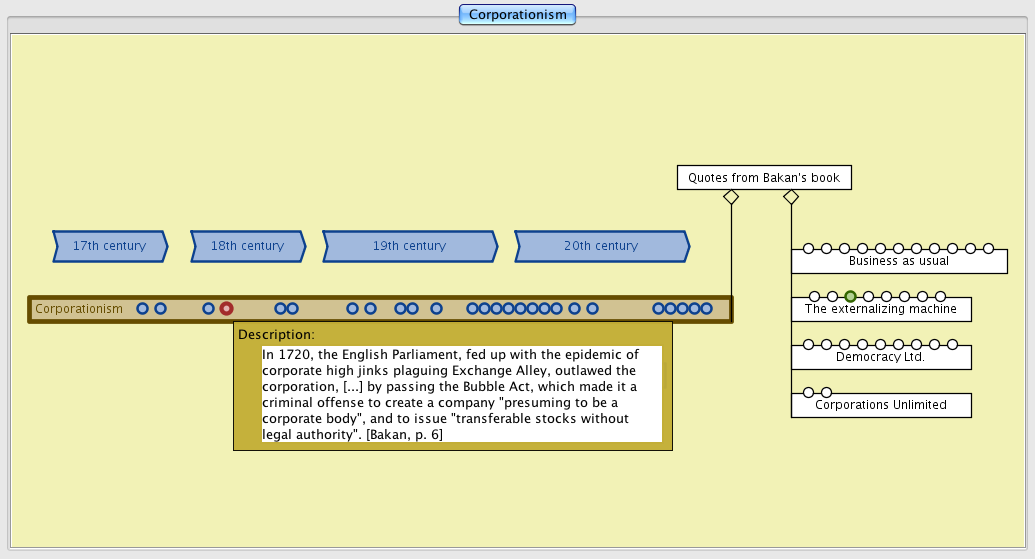The image size is (1035, 559).
Task: Click the Democracy Ltd. chapter box
Action: (880, 357)
